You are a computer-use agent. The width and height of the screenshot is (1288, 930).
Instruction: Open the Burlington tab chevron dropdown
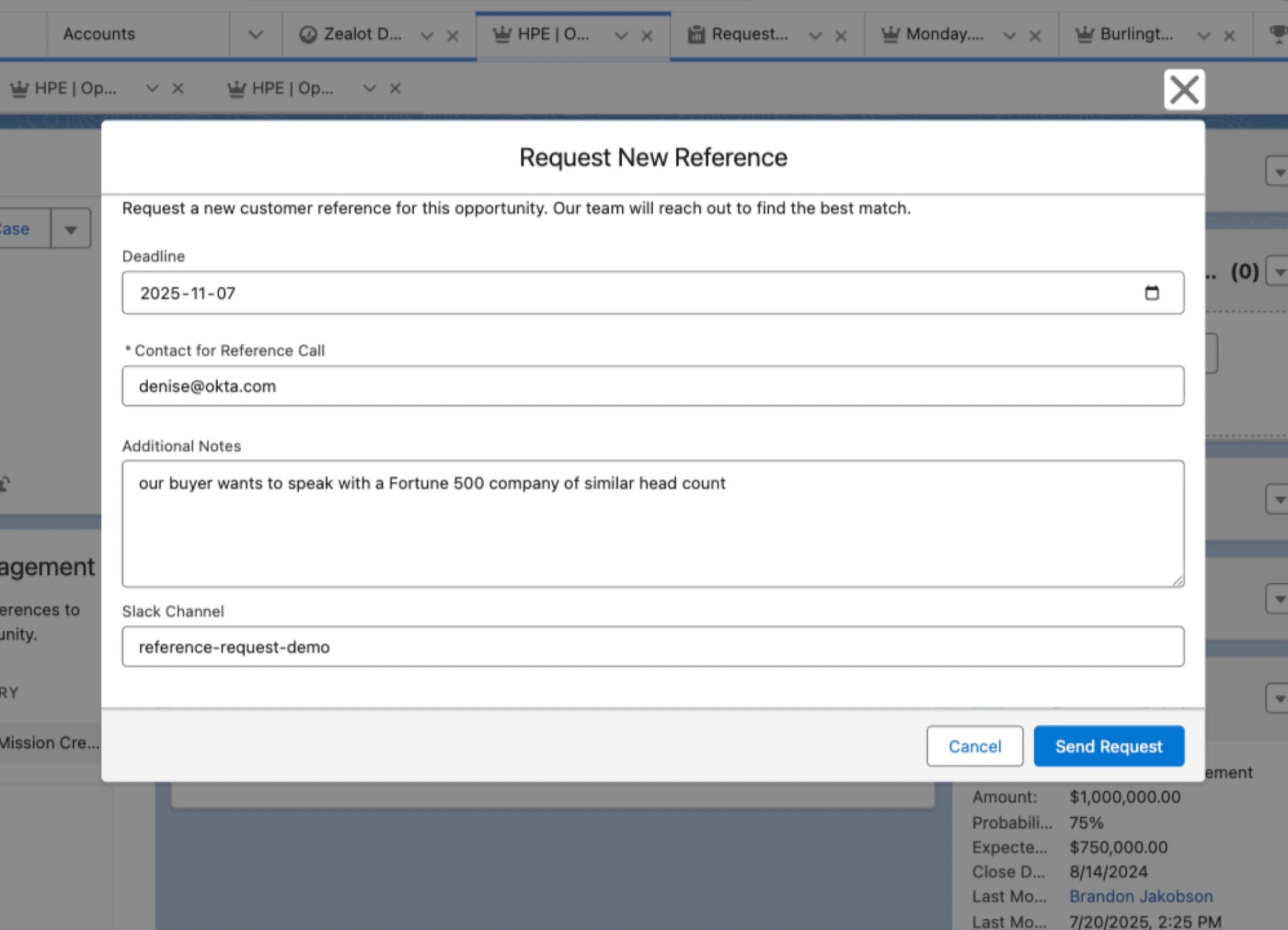tap(1203, 36)
